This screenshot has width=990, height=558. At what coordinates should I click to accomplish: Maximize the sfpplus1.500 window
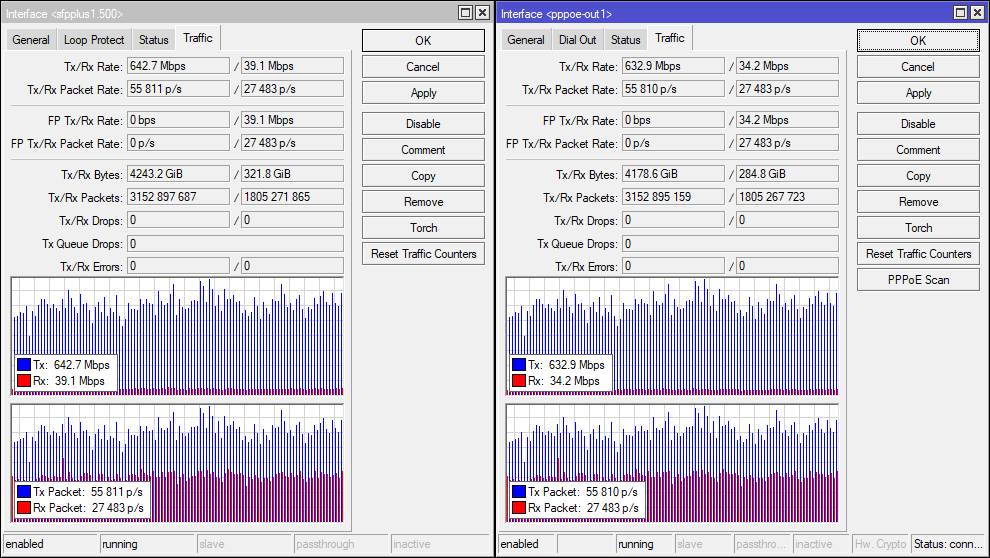coord(465,13)
